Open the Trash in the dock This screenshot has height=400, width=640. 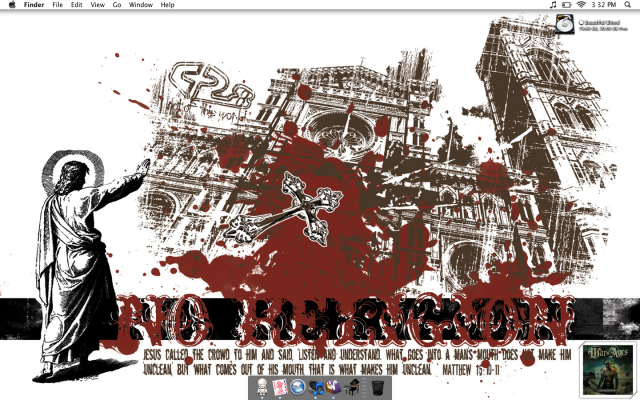tap(378, 388)
